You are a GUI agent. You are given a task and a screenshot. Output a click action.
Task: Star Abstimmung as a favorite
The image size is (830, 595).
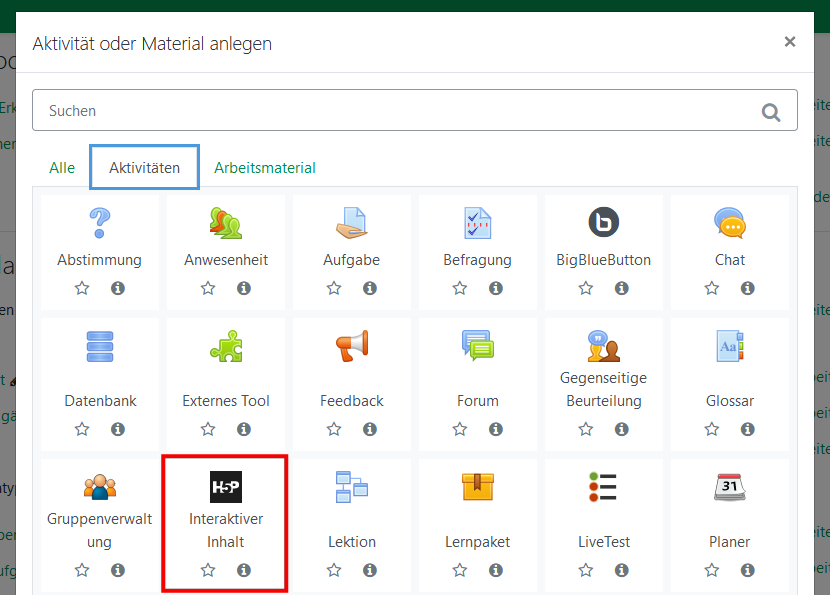pyautogui.click(x=82, y=288)
